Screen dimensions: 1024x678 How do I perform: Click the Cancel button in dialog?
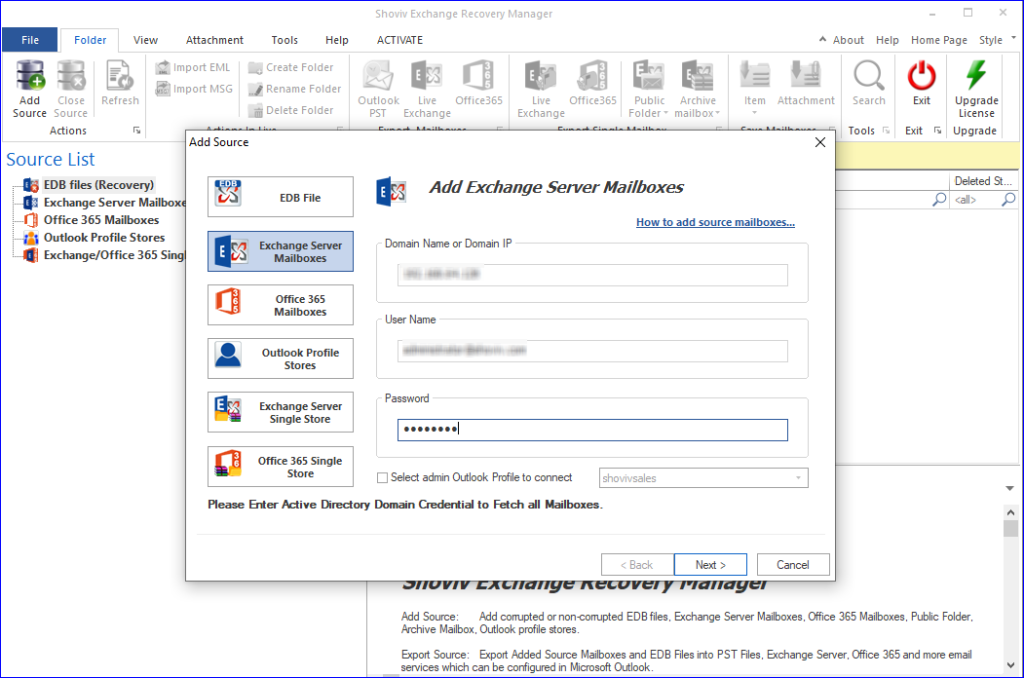coord(793,565)
